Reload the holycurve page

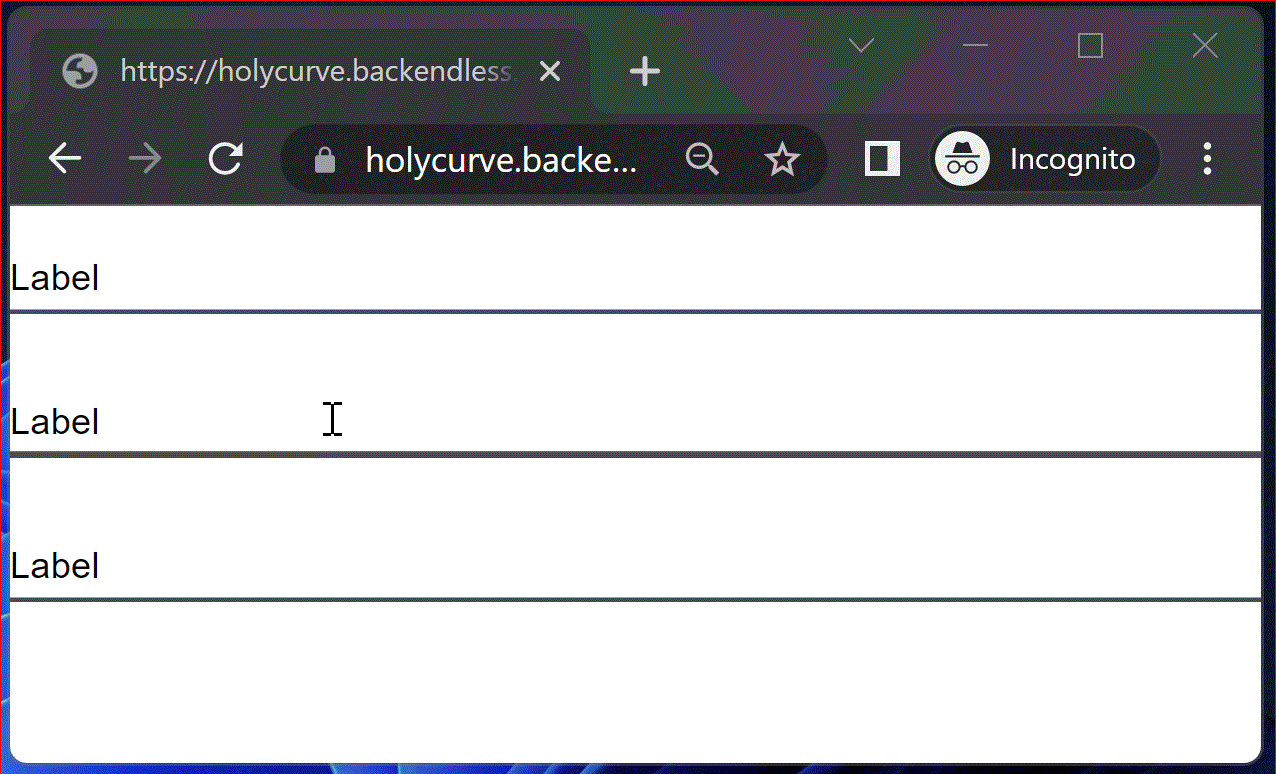pos(224,158)
